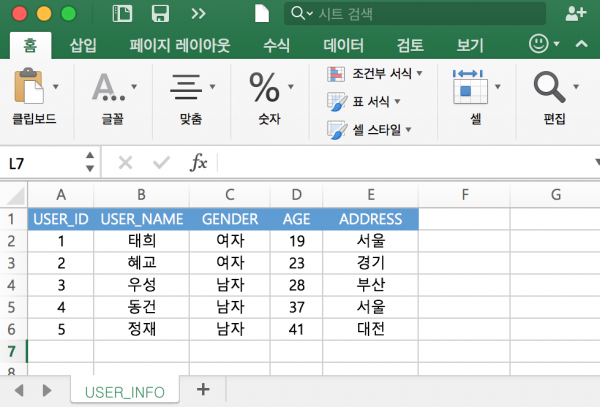Click the 글꼴 font icon
Screen dimensions: 600x407
click(x=108, y=87)
